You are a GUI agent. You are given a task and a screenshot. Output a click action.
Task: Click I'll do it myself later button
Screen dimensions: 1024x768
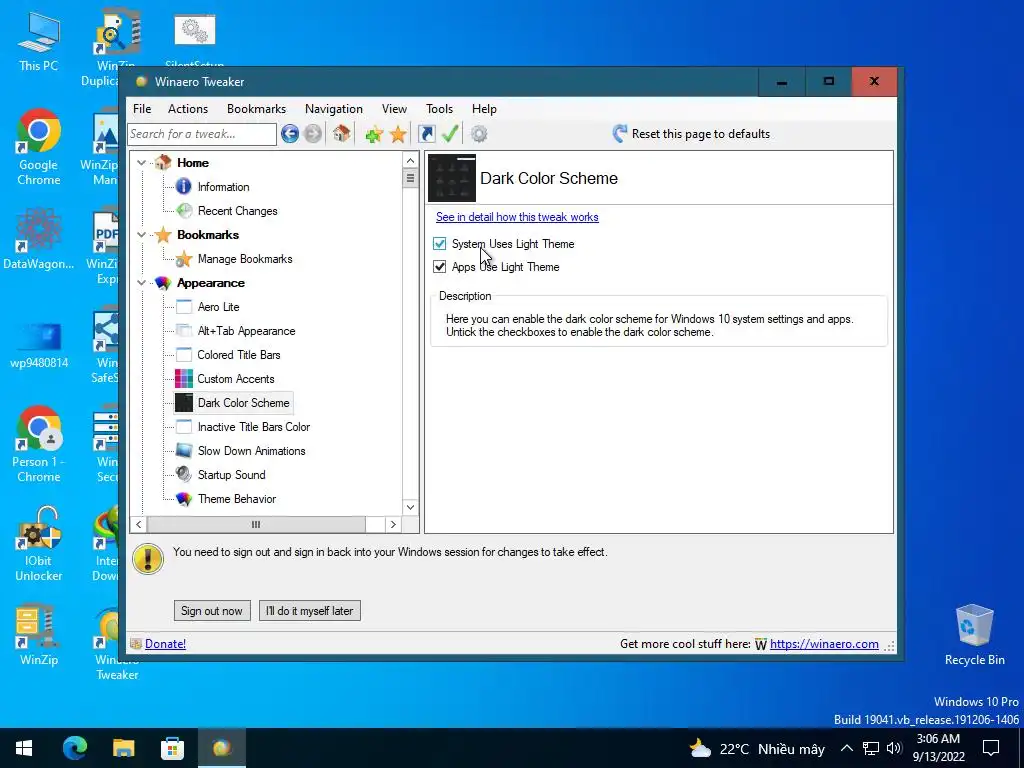[310, 611]
